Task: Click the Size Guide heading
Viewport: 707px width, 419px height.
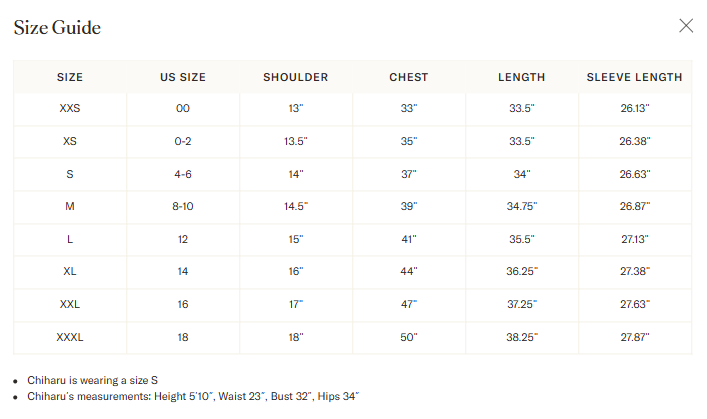Action: coord(57,28)
